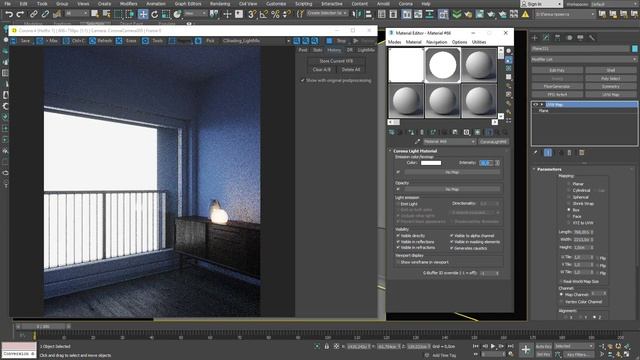Image resolution: width=640 pixels, height=360 pixels.
Task: Click Save in the Corona frame buffer
Action: (x=21, y=41)
